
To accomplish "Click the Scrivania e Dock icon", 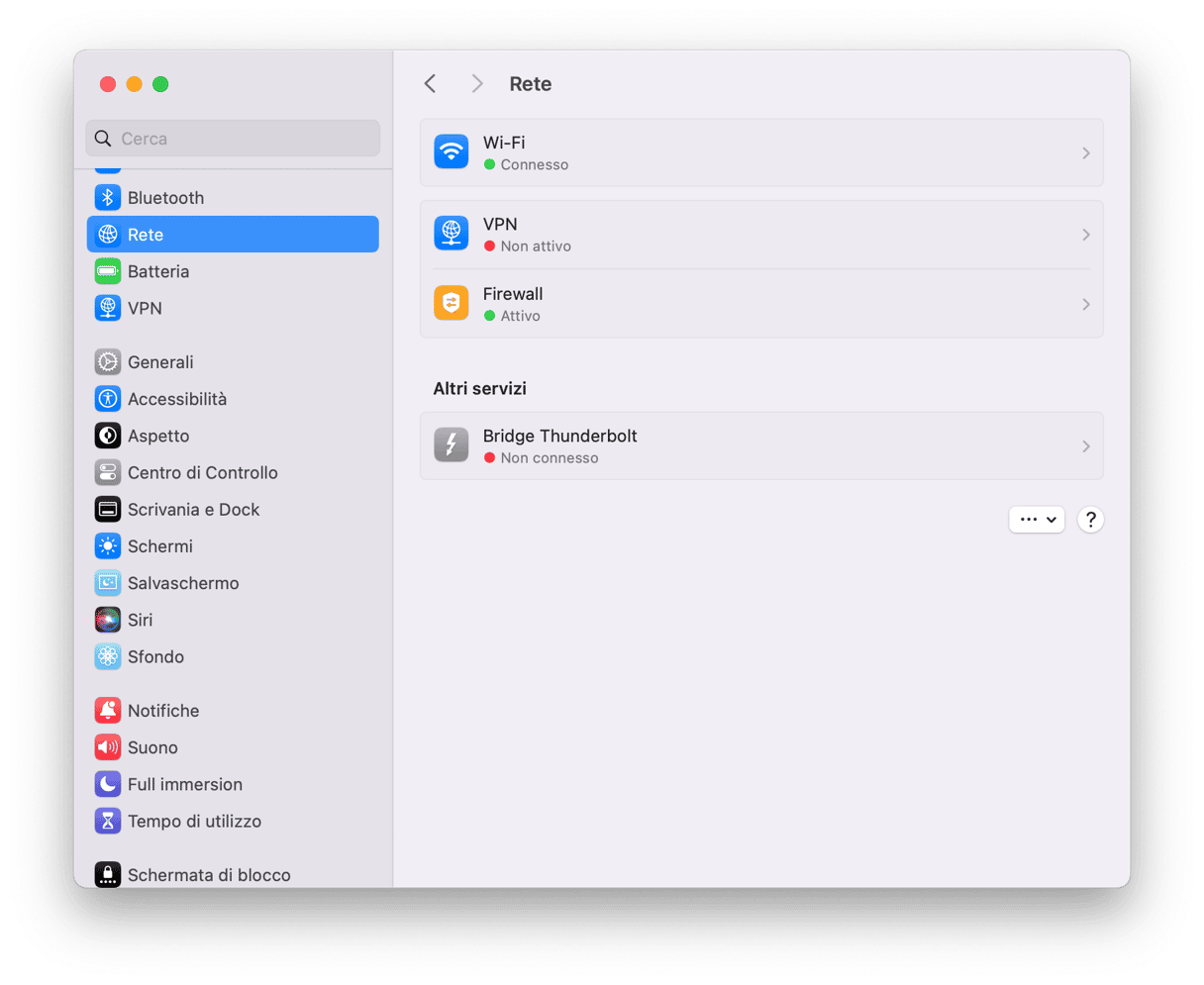I will click(x=108, y=510).
